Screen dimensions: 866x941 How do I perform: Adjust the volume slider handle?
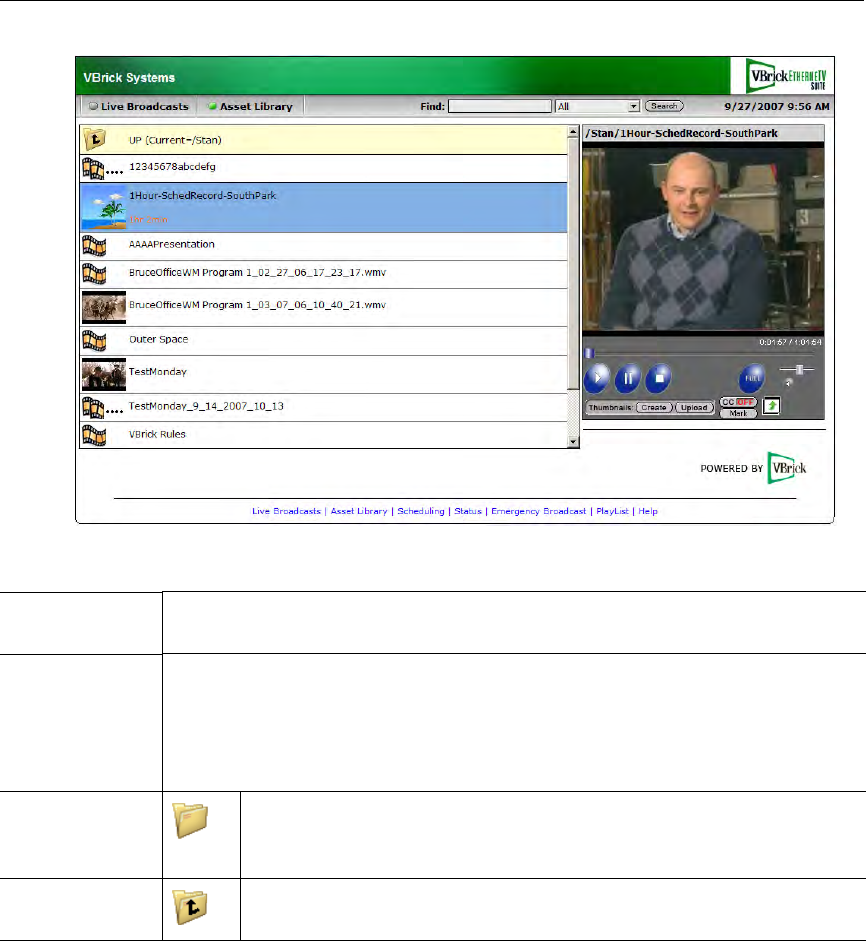click(799, 370)
